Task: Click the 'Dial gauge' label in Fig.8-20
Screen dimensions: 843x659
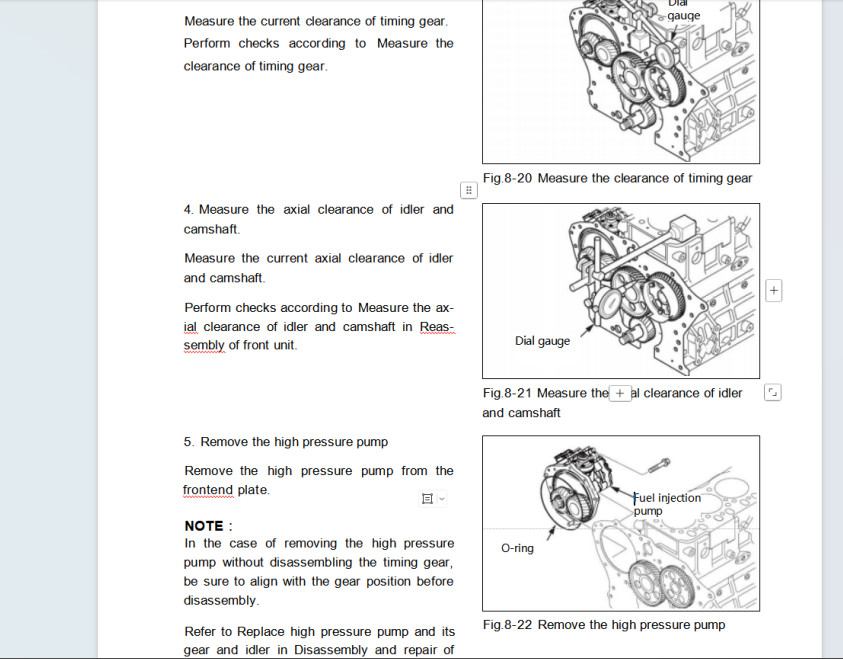Action: coord(683,10)
